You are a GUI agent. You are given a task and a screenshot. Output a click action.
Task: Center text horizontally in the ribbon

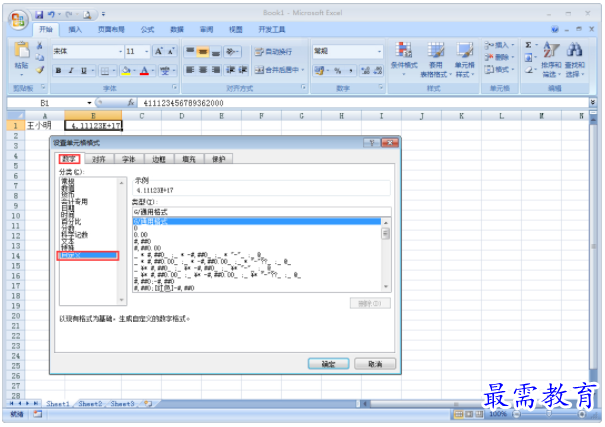[203, 70]
